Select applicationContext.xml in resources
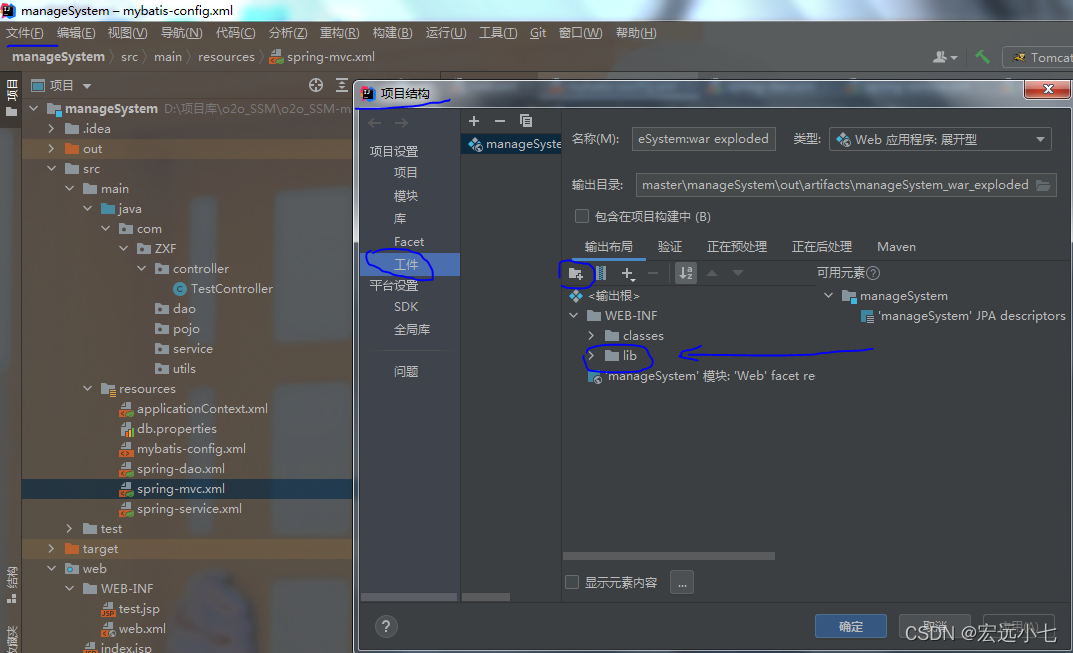 click(x=194, y=409)
